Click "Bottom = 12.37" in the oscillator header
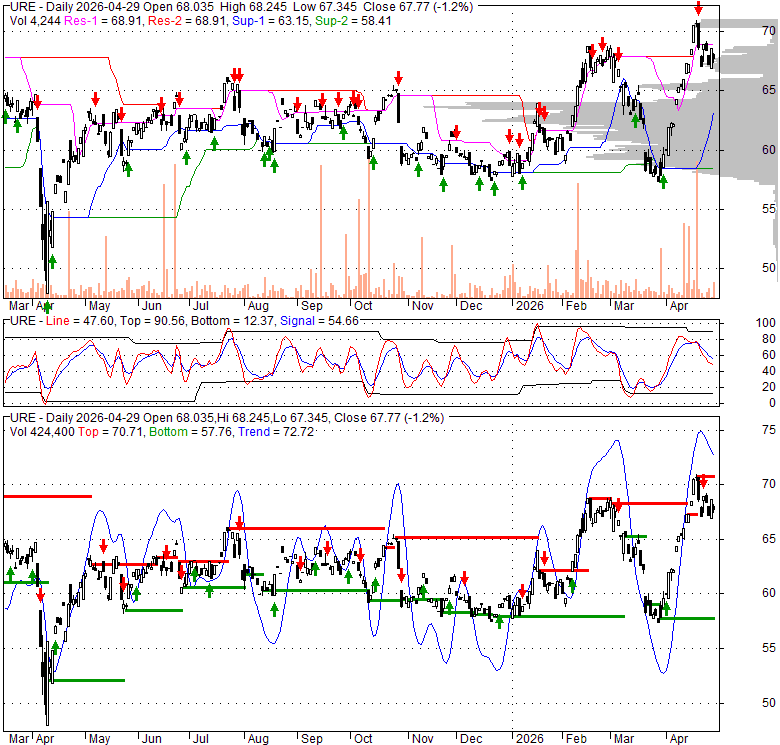This screenshot has width=780, height=745. click(x=232, y=321)
